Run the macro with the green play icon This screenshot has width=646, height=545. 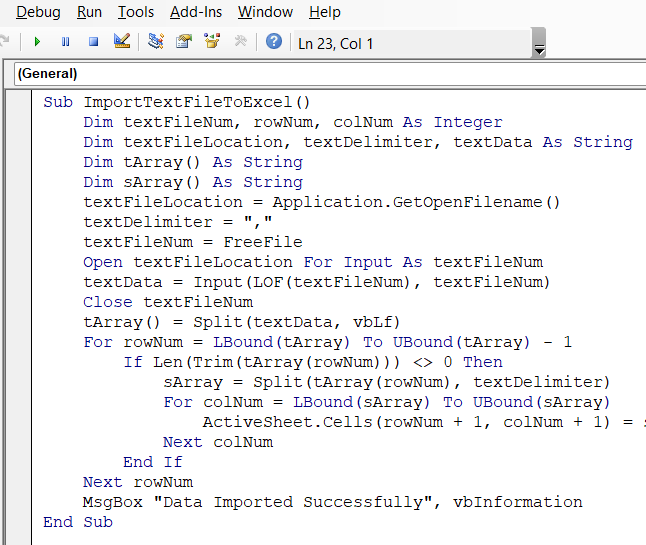coord(37,42)
